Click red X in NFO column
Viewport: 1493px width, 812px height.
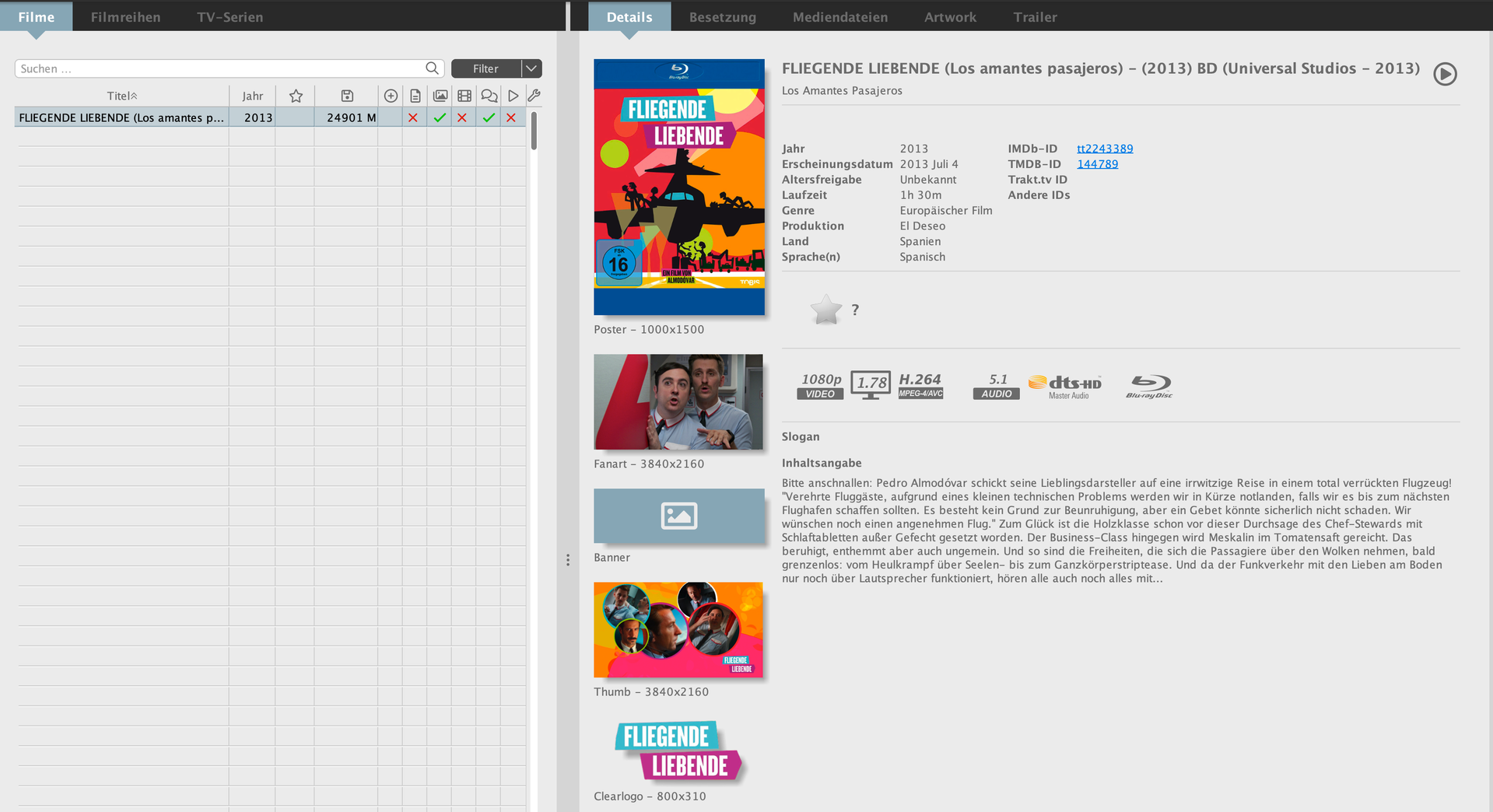[x=413, y=117]
